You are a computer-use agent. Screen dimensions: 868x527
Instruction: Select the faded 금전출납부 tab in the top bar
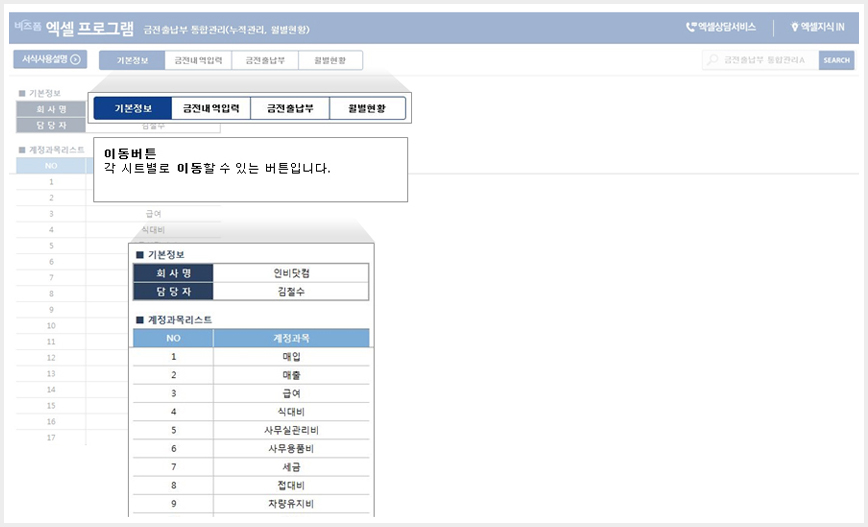[265, 60]
